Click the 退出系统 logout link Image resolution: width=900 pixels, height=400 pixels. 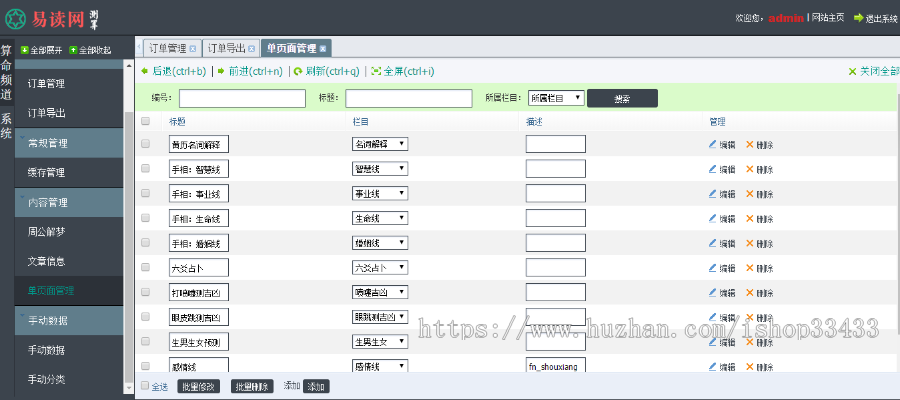(x=875, y=18)
